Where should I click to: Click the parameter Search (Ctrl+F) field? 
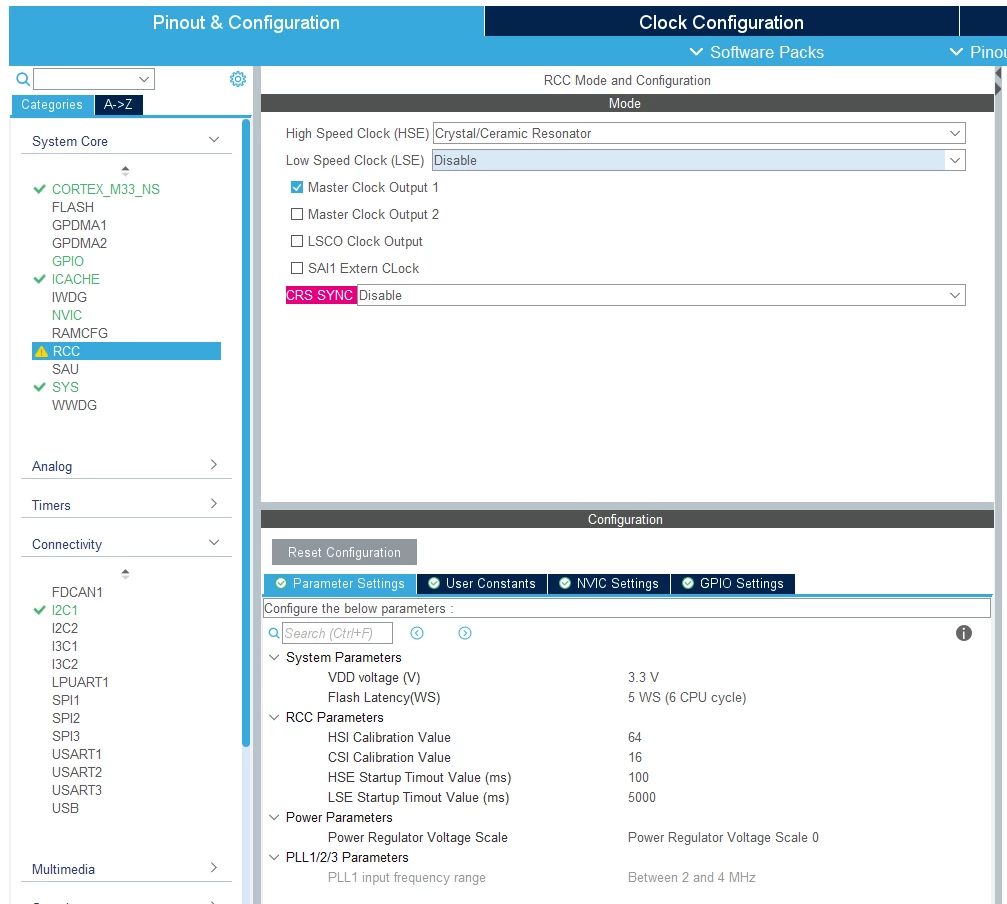pyautogui.click(x=337, y=633)
